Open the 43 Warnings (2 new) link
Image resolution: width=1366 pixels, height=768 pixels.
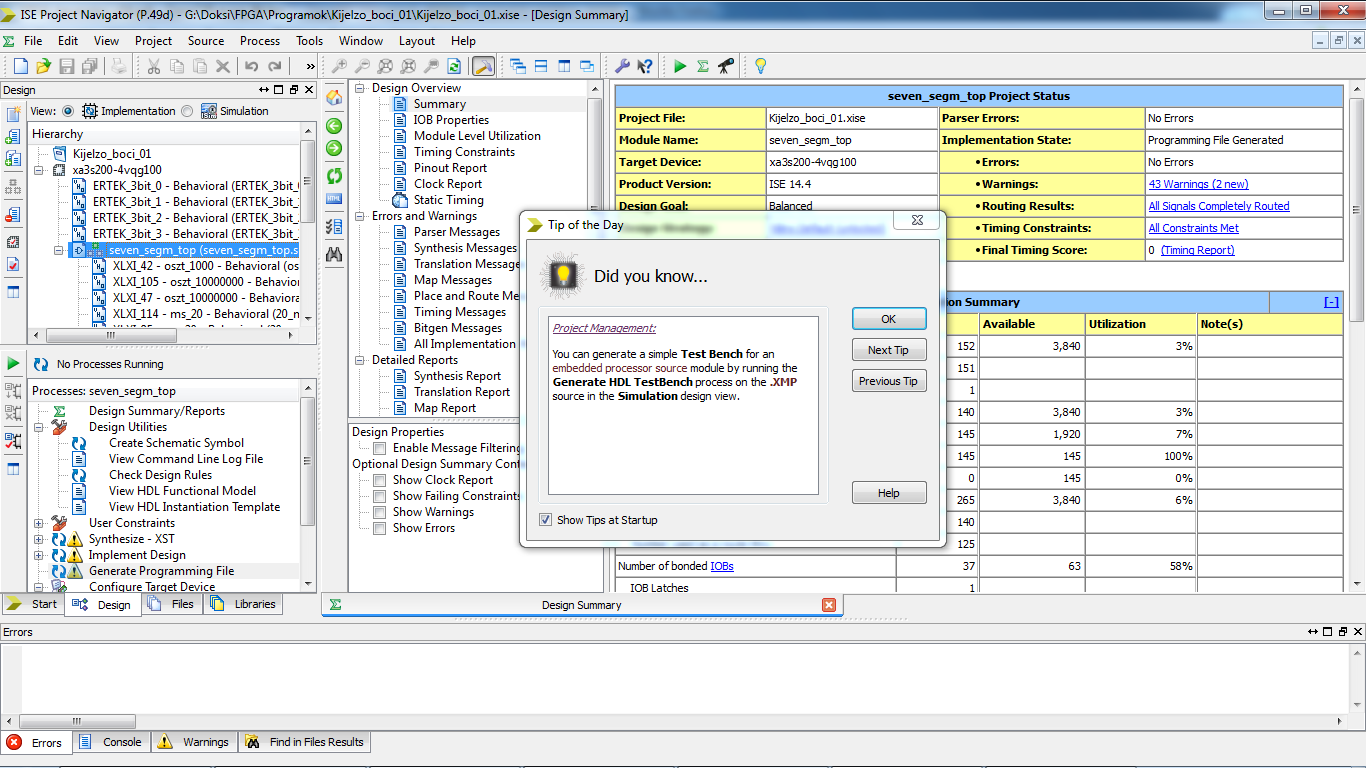tap(1198, 184)
